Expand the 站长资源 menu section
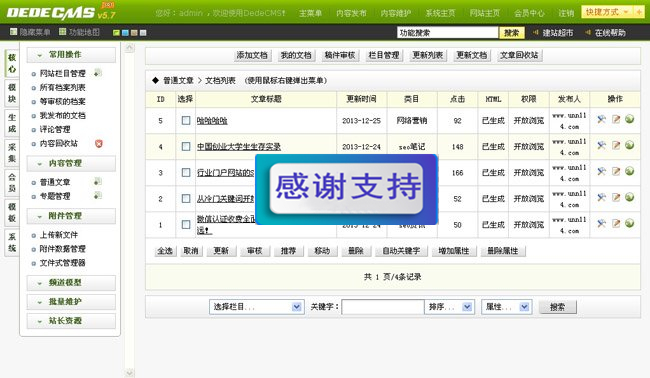This screenshot has height=378, width=650. click(x=71, y=321)
